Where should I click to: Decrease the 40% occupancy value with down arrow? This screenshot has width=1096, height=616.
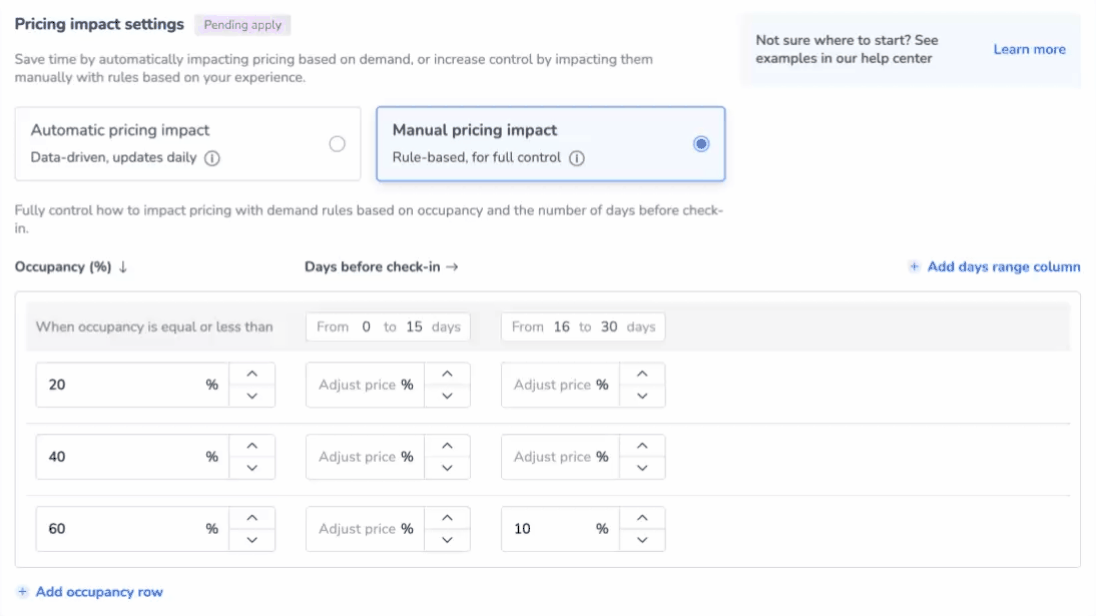[x=252, y=468]
